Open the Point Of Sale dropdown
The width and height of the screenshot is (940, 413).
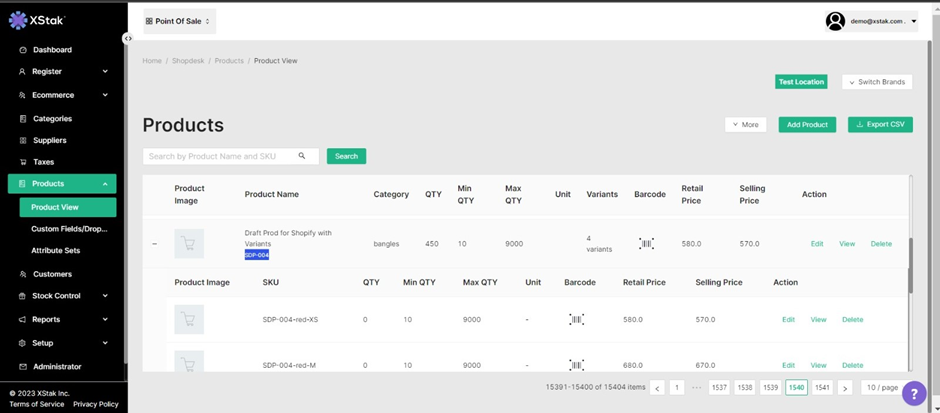(x=179, y=21)
